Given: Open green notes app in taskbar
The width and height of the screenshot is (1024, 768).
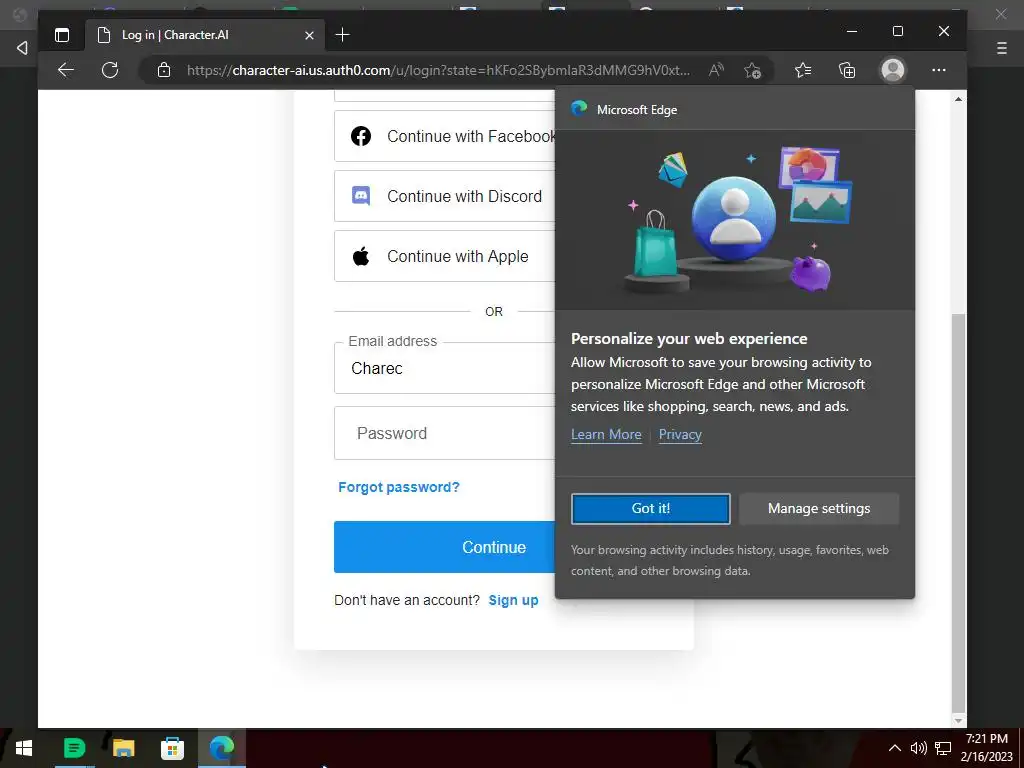Looking at the screenshot, I should [x=74, y=748].
